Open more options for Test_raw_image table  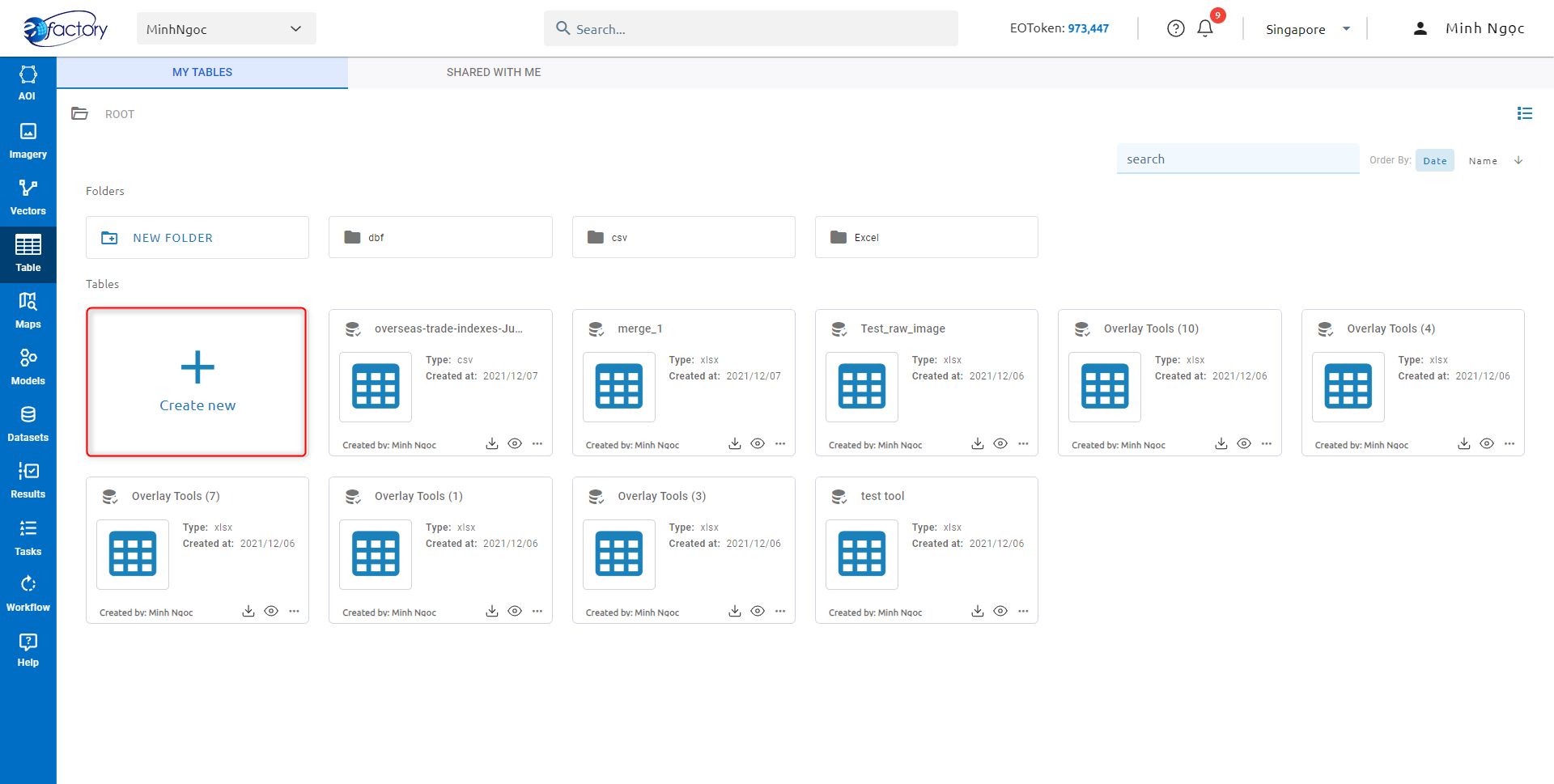click(x=1023, y=443)
